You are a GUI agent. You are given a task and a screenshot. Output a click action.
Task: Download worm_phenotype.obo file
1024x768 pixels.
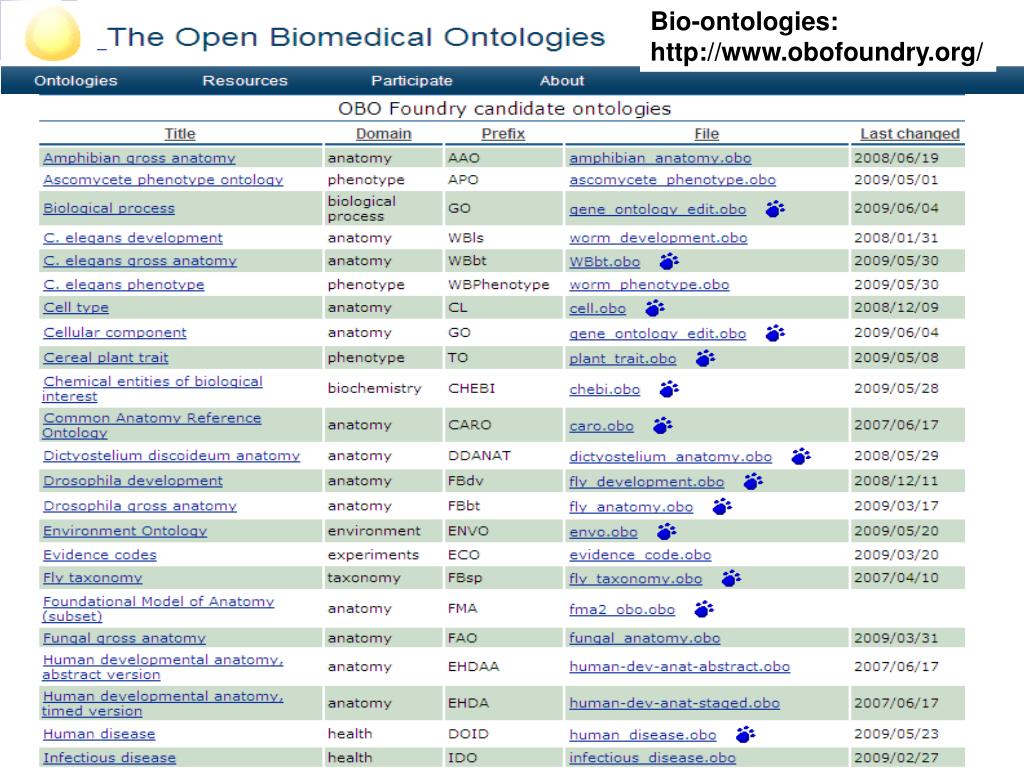coord(649,285)
